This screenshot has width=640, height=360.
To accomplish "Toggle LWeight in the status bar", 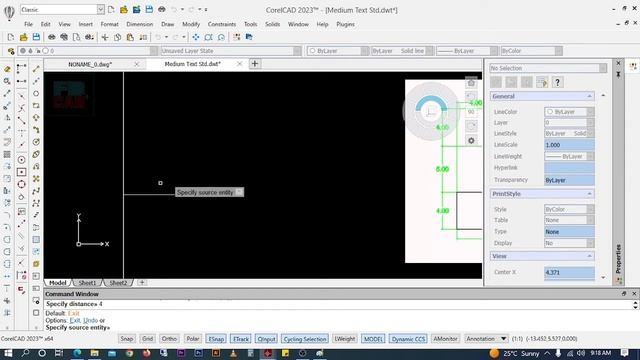I will pos(344,339).
